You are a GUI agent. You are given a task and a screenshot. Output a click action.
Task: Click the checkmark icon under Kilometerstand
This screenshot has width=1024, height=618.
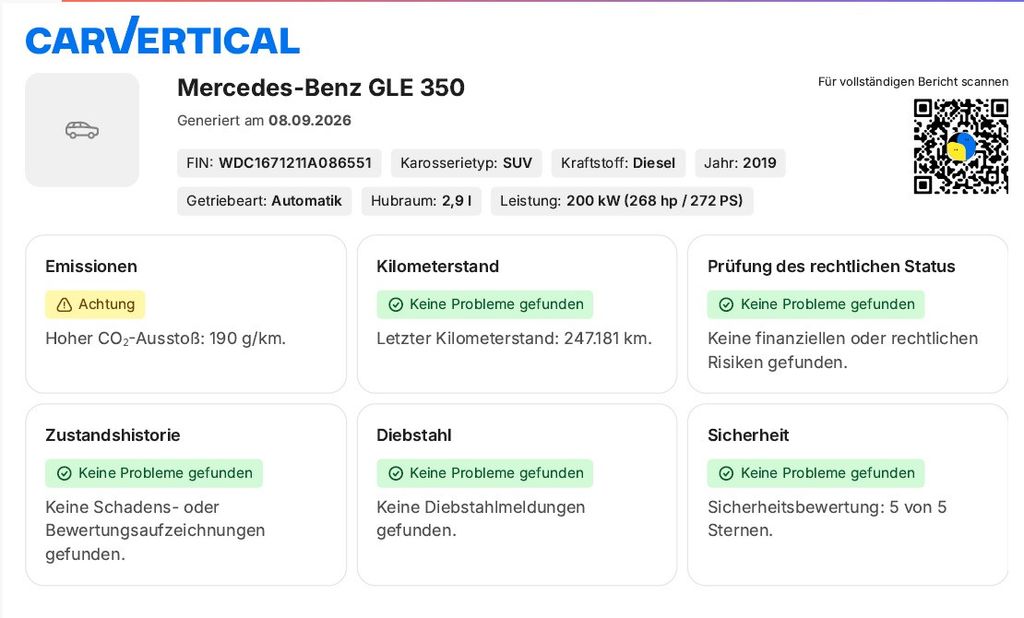(x=396, y=304)
